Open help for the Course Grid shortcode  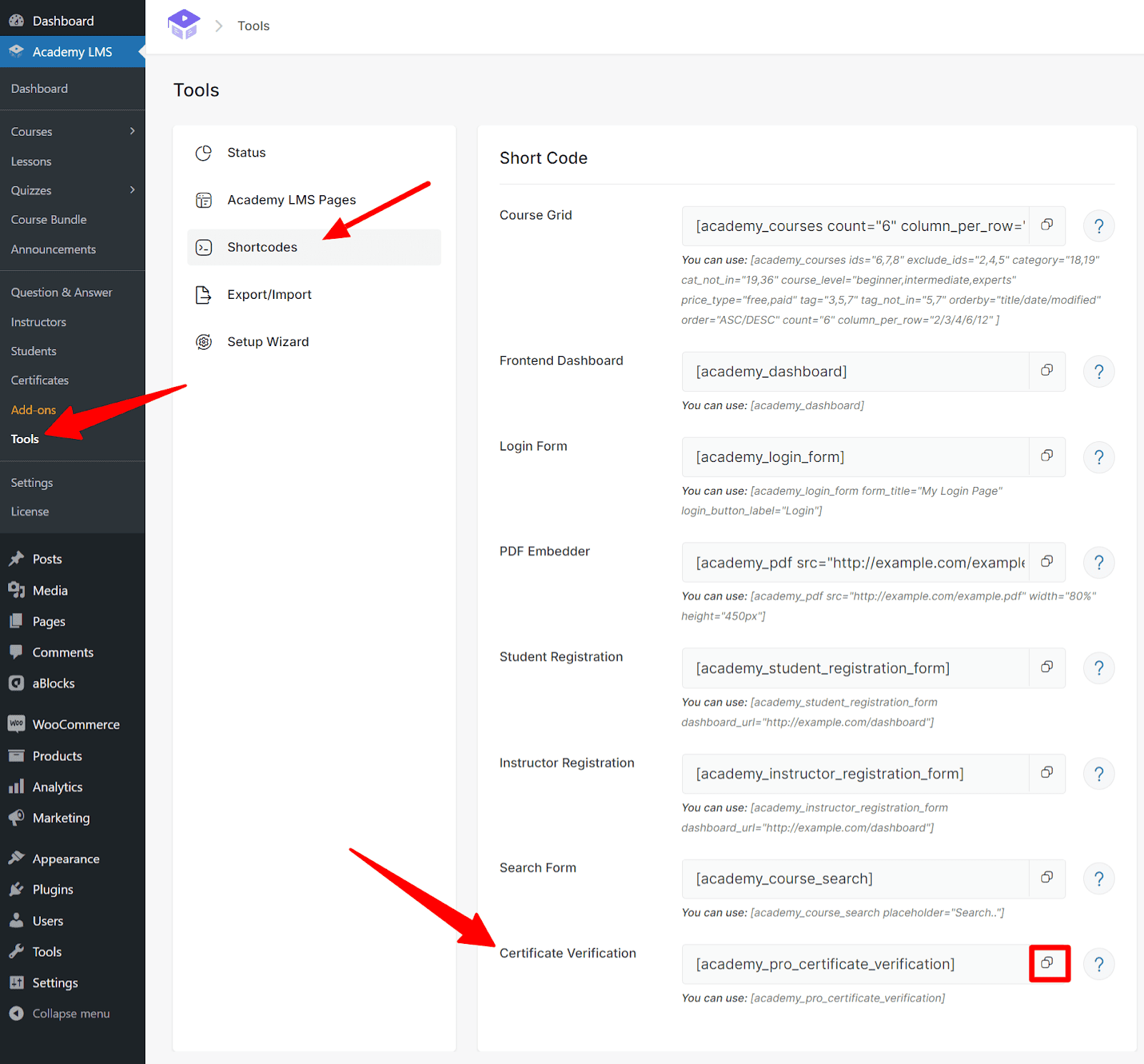(x=1099, y=225)
